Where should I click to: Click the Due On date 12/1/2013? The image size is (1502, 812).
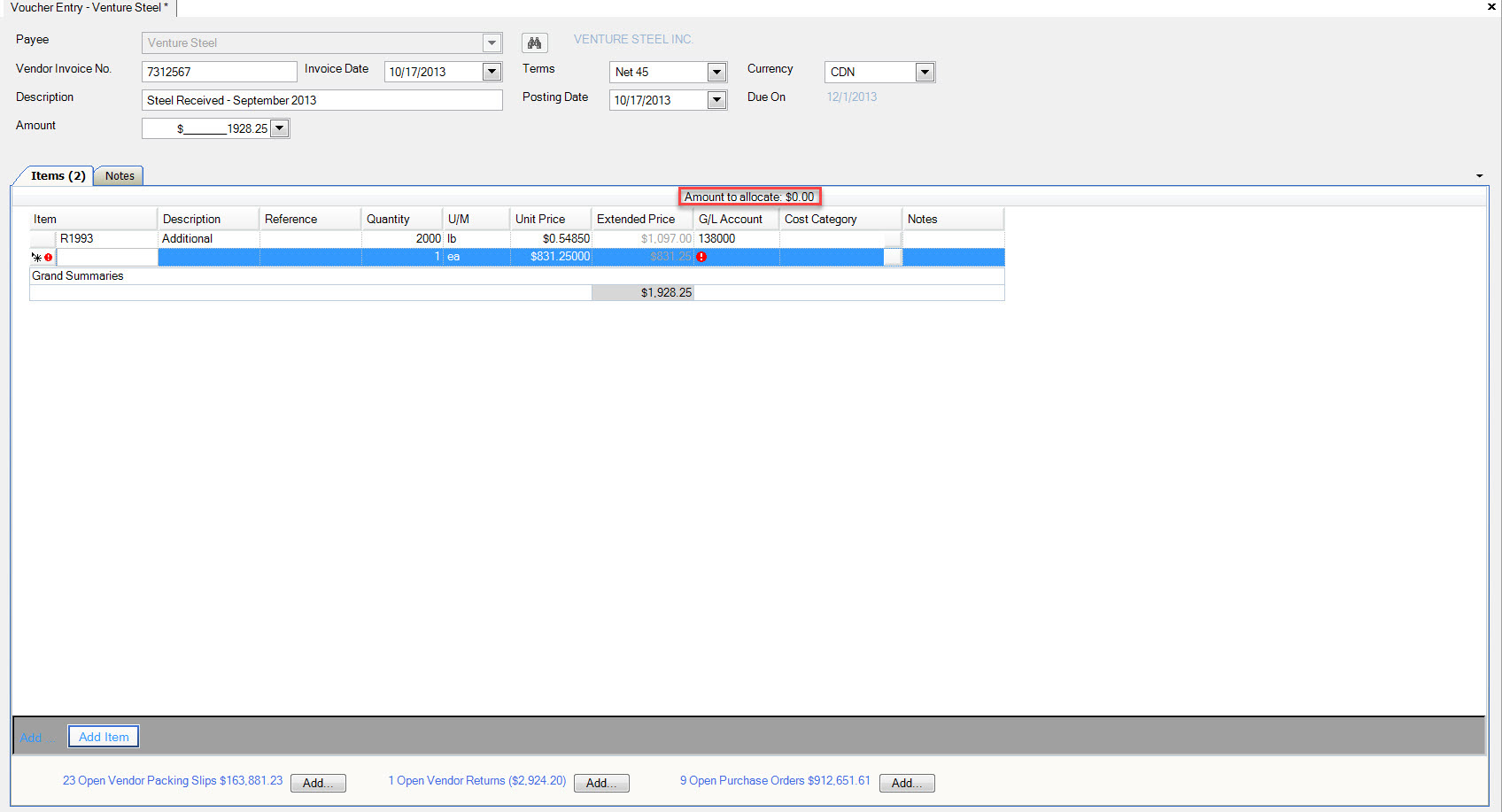tap(852, 97)
